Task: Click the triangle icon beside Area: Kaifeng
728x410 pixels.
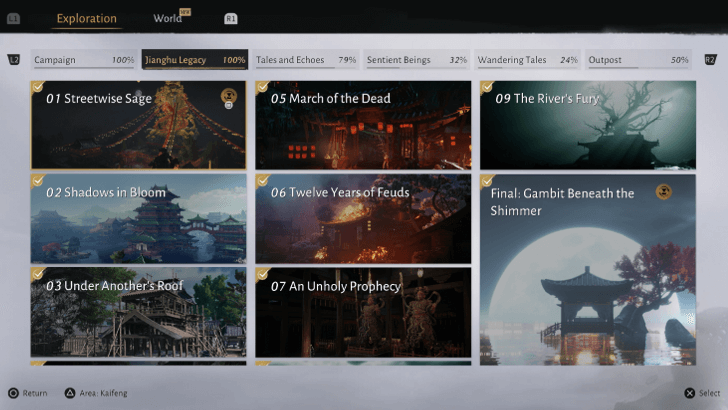Action: (x=71, y=393)
